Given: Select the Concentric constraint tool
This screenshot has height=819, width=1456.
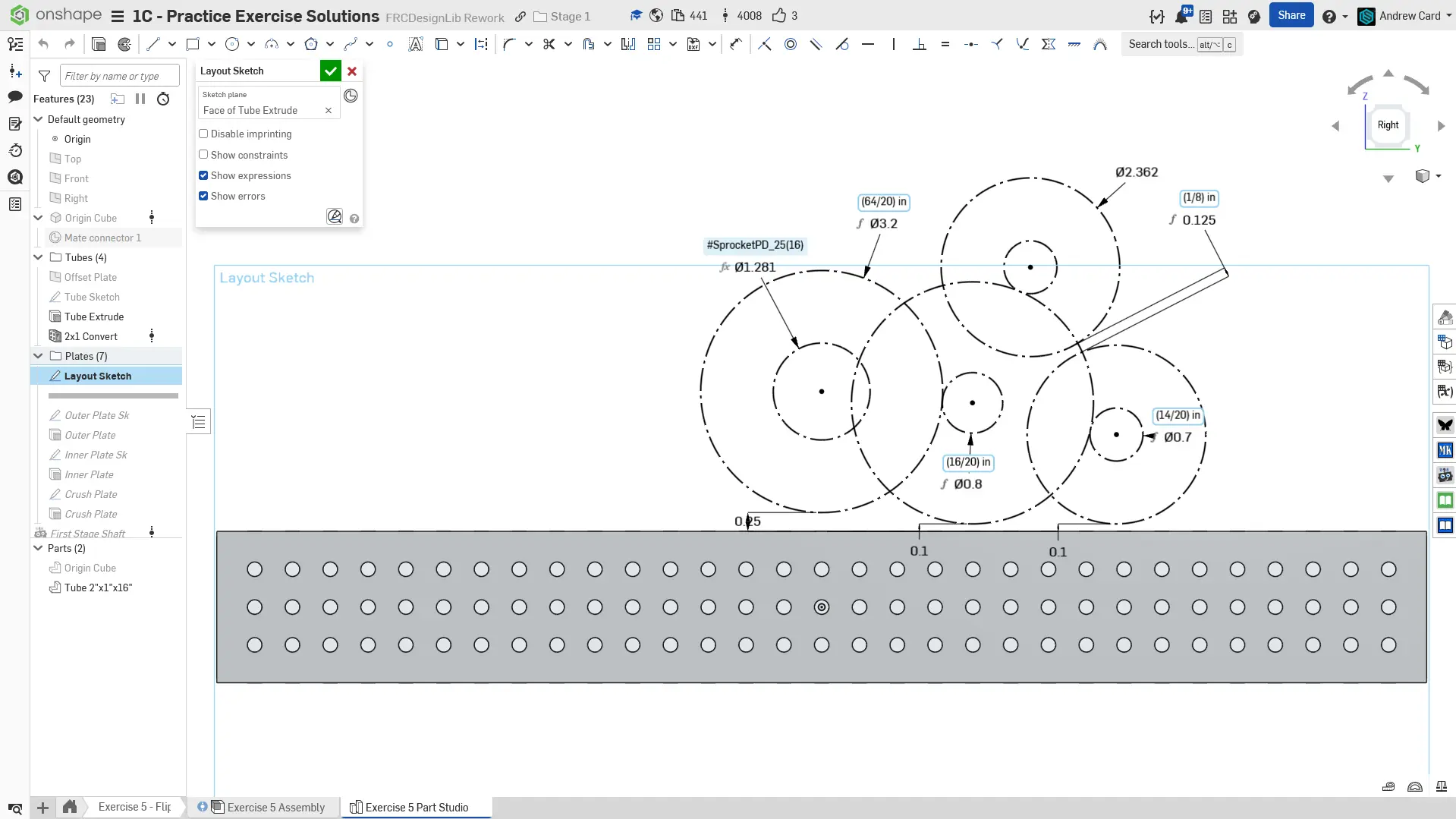Looking at the screenshot, I should 791,44.
